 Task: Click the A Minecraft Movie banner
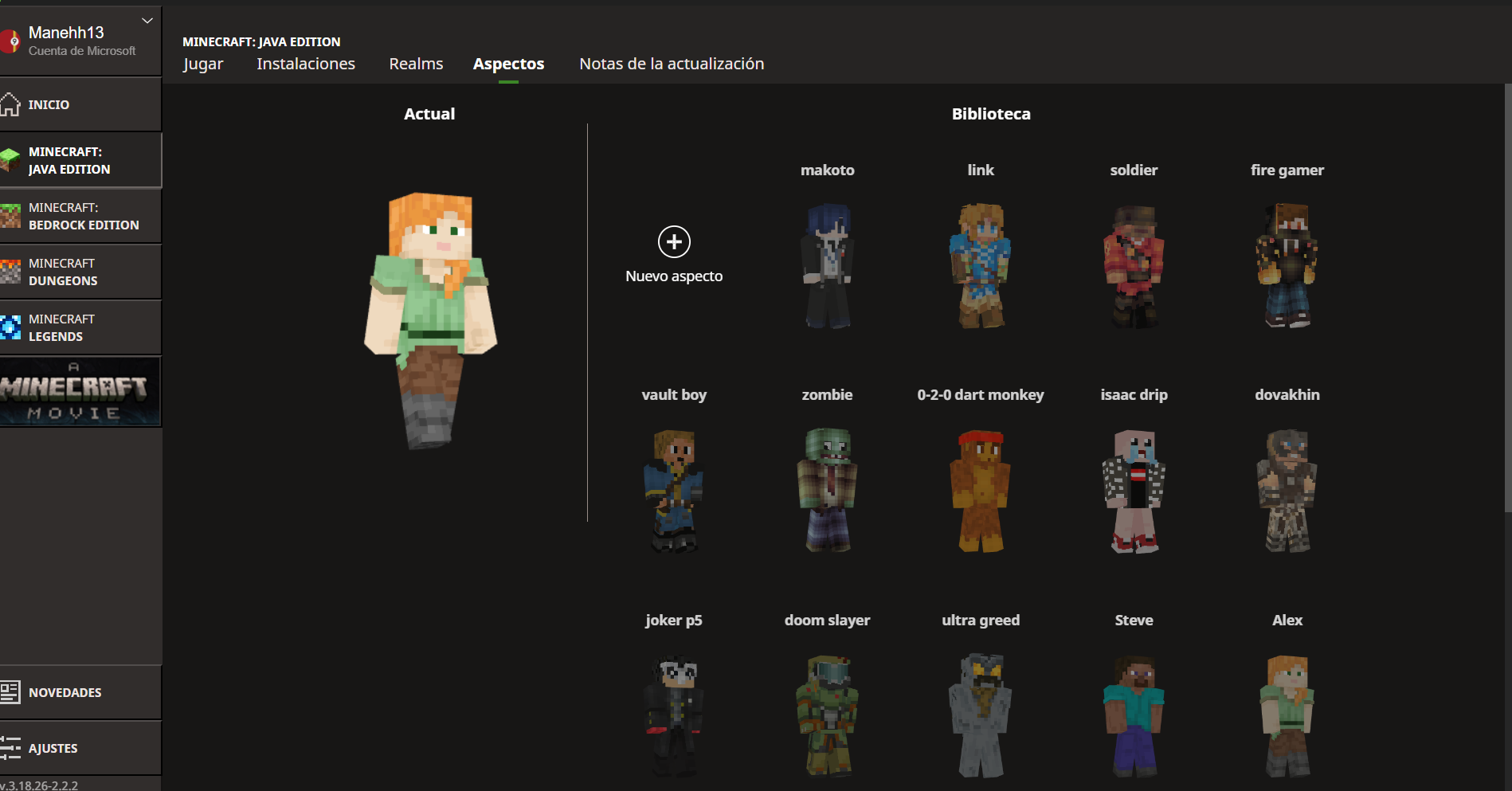[80, 391]
